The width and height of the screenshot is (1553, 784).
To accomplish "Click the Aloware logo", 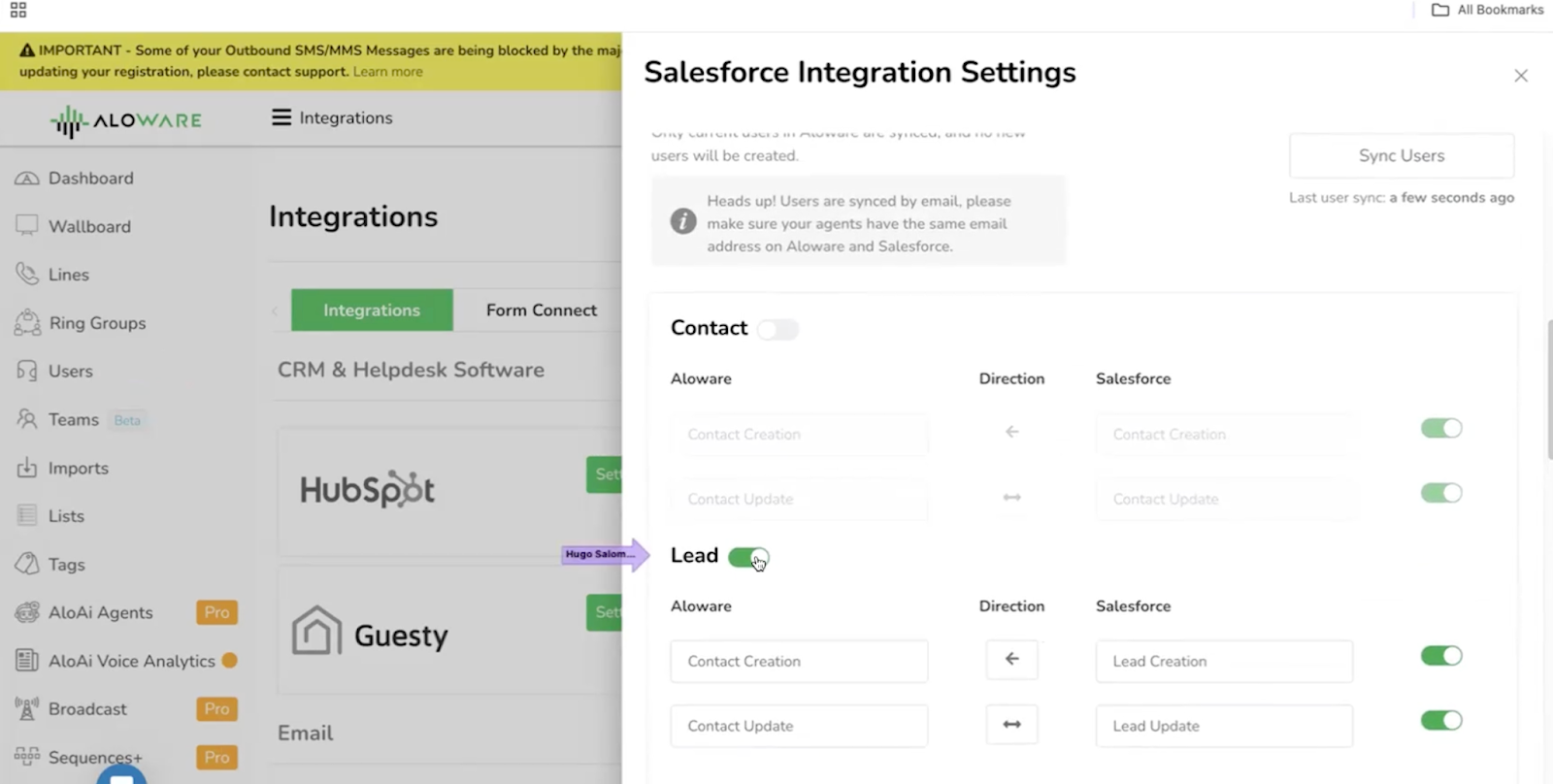I will 126,120.
